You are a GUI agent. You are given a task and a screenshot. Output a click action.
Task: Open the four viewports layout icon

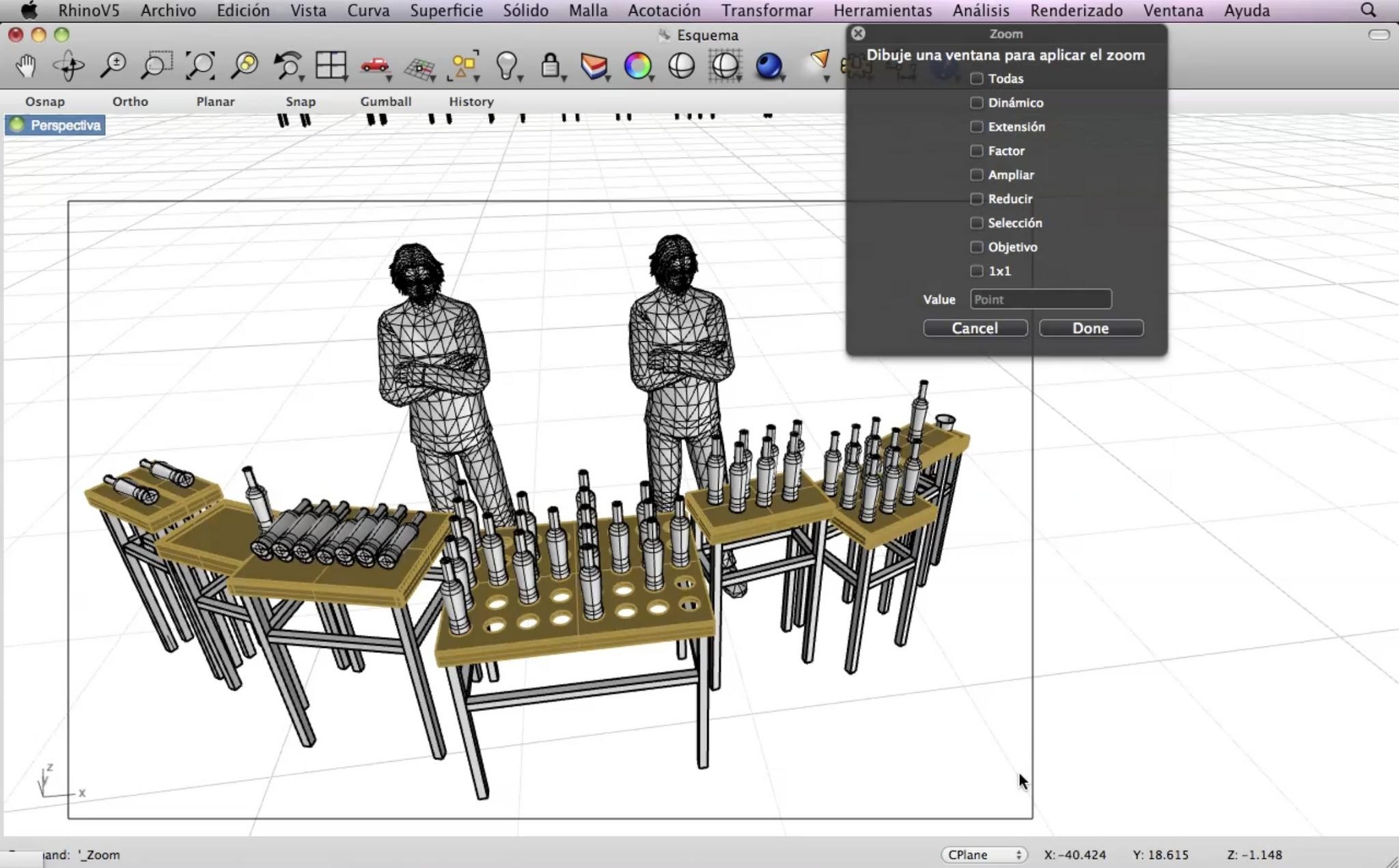(x=331, y=66)
